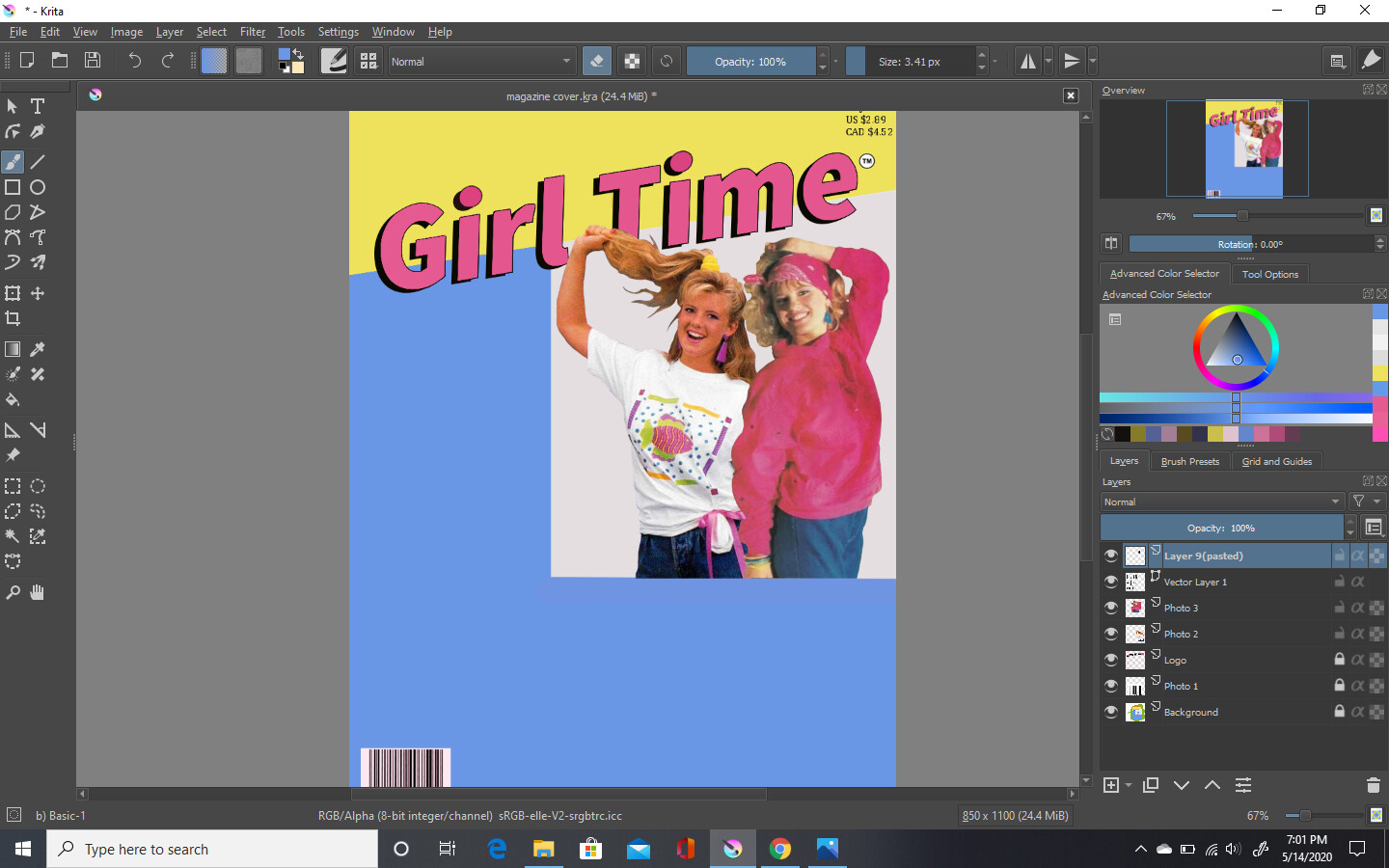The width and height of the screenshot is (1389, 868).
Task: Click the Save document icon
Action: [93, 61]
